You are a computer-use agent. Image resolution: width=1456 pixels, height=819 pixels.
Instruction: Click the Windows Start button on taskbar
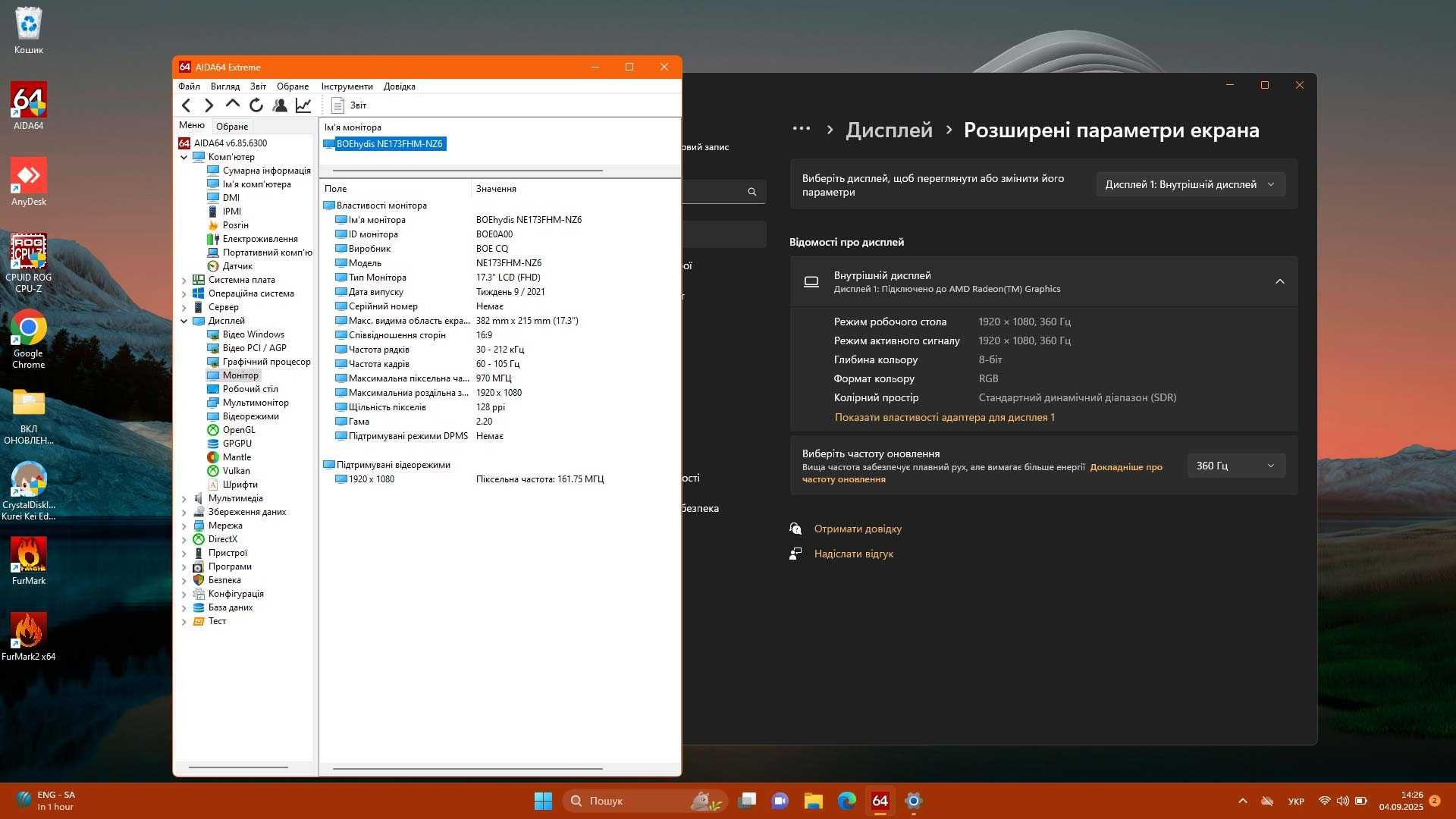point(543,801)
